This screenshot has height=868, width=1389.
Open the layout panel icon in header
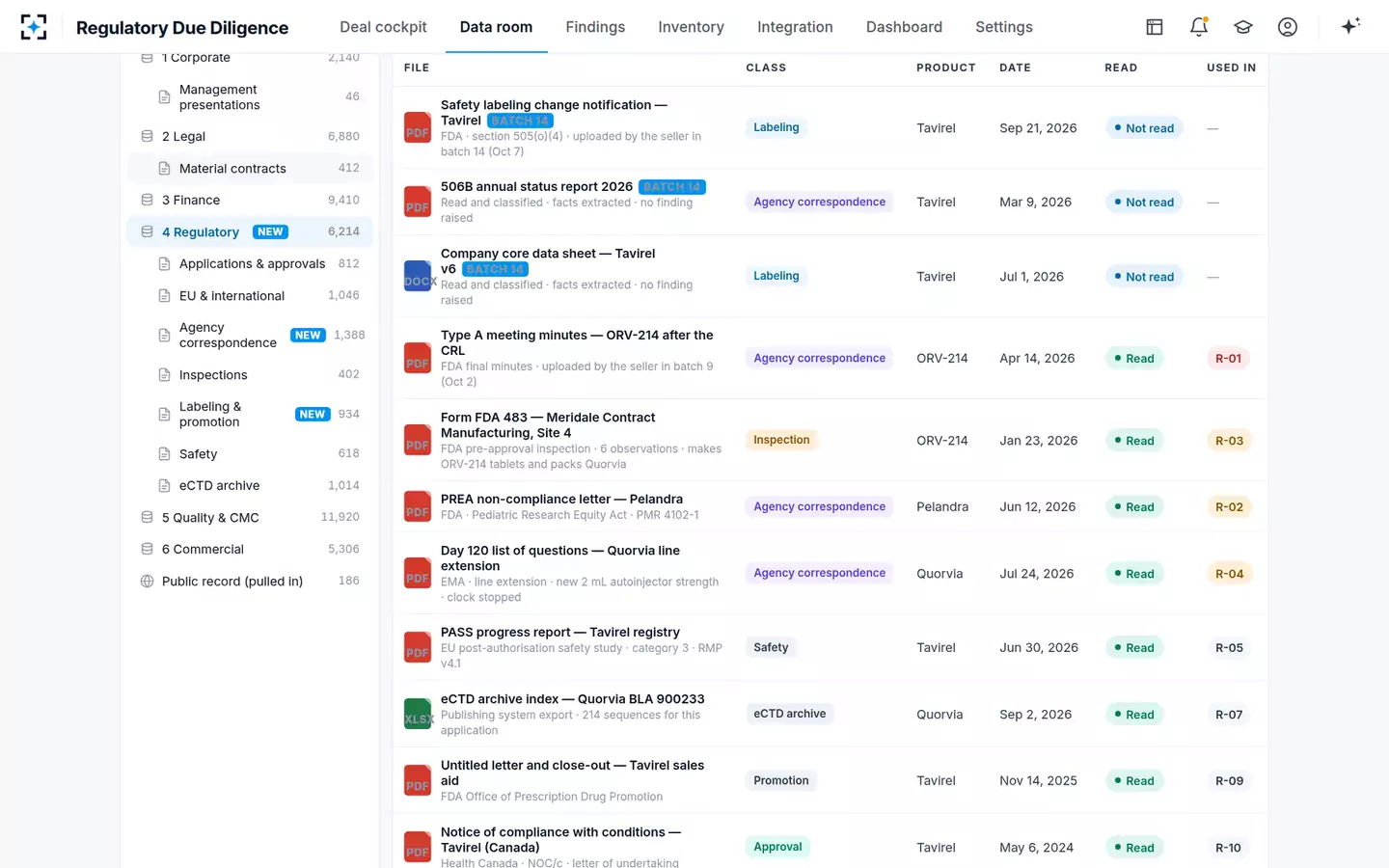pyautogui.click(x=1155, y=27)
